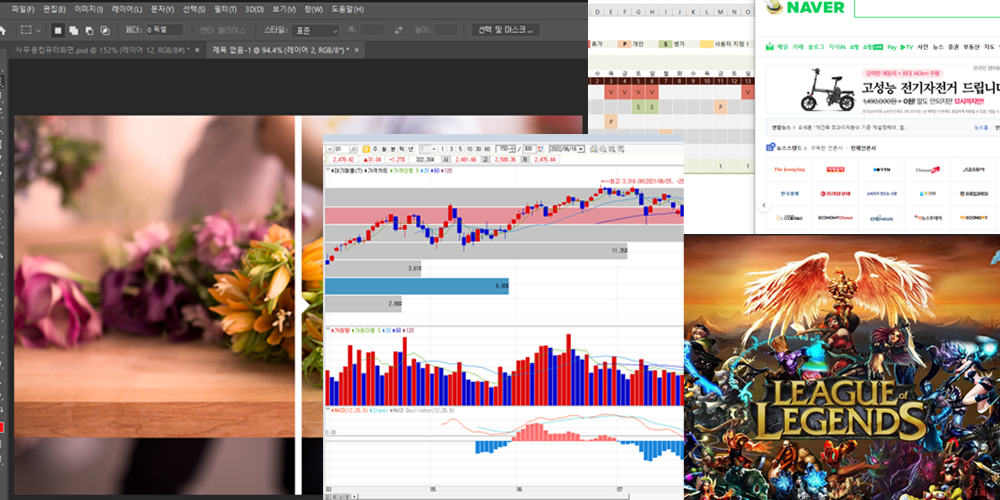Open the 레이어(L) menu

pyautogui.click(x=127, y=10)
